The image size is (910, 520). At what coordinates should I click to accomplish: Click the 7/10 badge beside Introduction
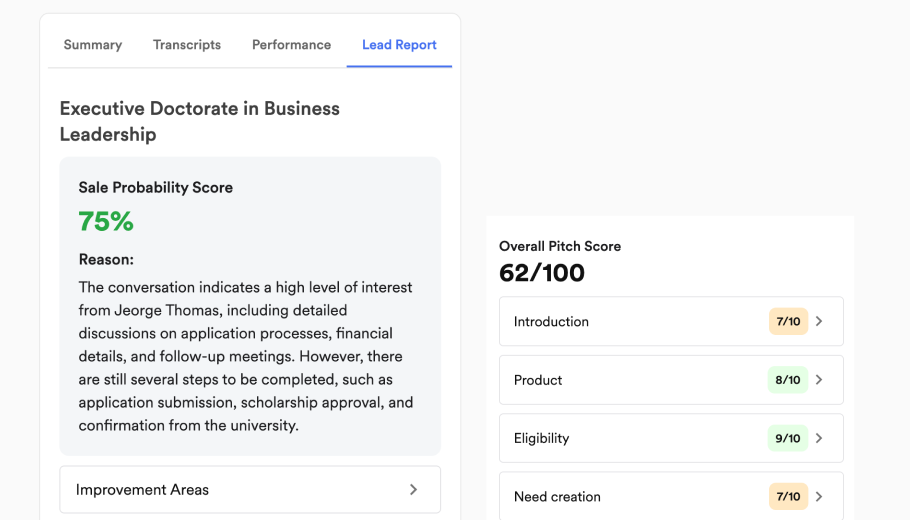(x=788, y=322)
